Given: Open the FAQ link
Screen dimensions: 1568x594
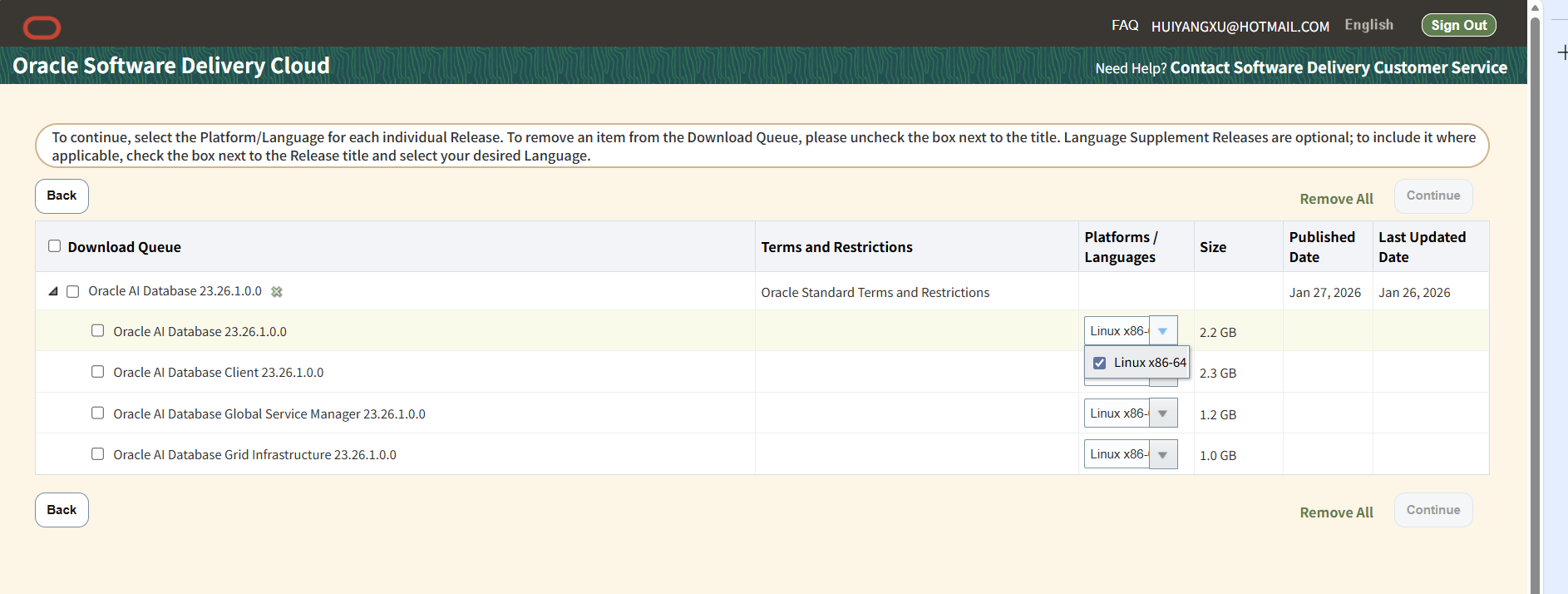Looking at the screenshot, I should (1125, 26).
